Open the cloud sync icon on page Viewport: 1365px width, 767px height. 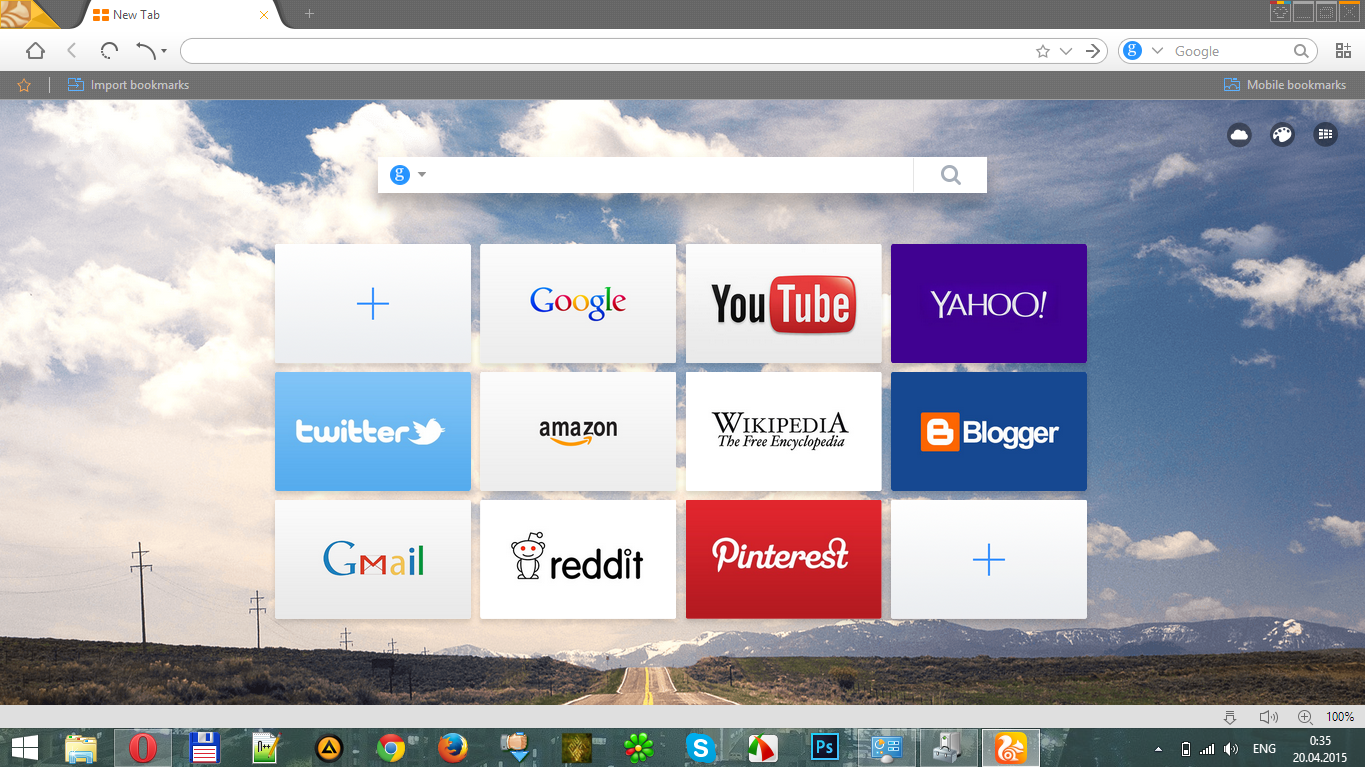pos(1239,134)
